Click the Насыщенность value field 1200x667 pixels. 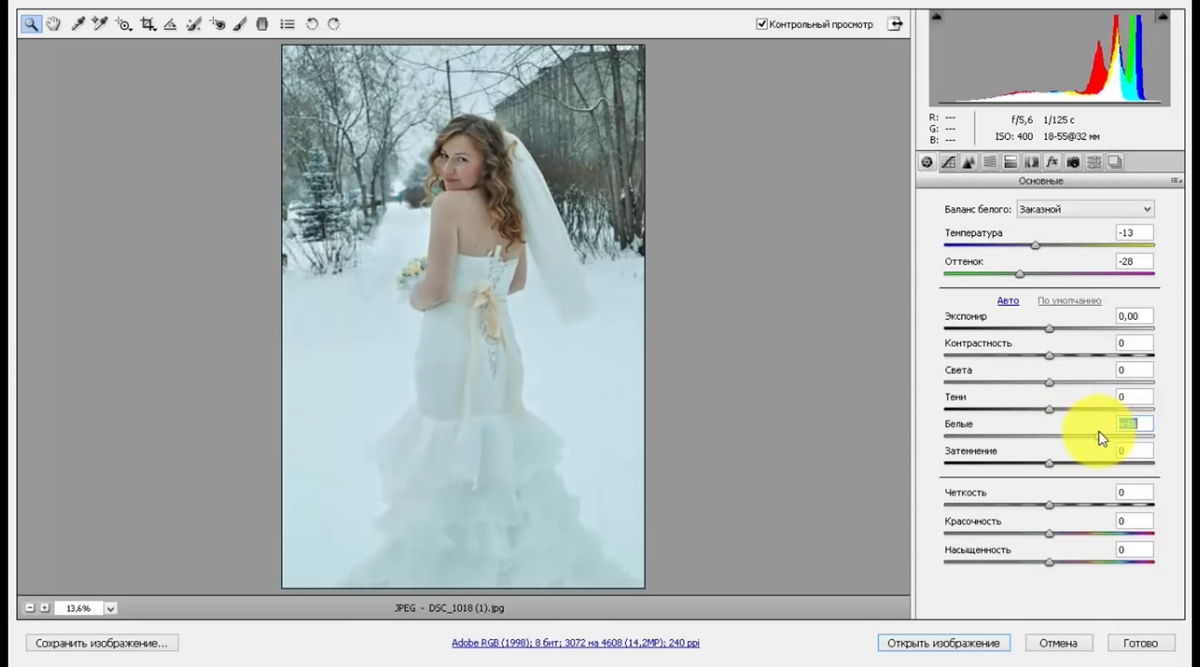click(x=1135, y=549)
